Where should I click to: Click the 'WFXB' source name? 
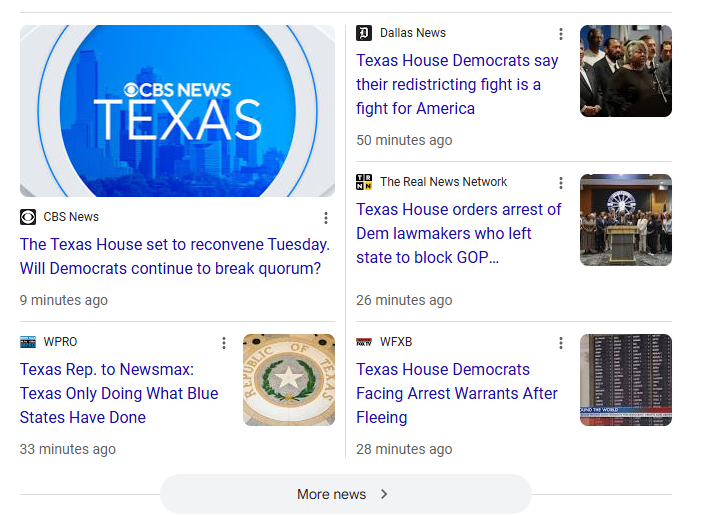396,342
